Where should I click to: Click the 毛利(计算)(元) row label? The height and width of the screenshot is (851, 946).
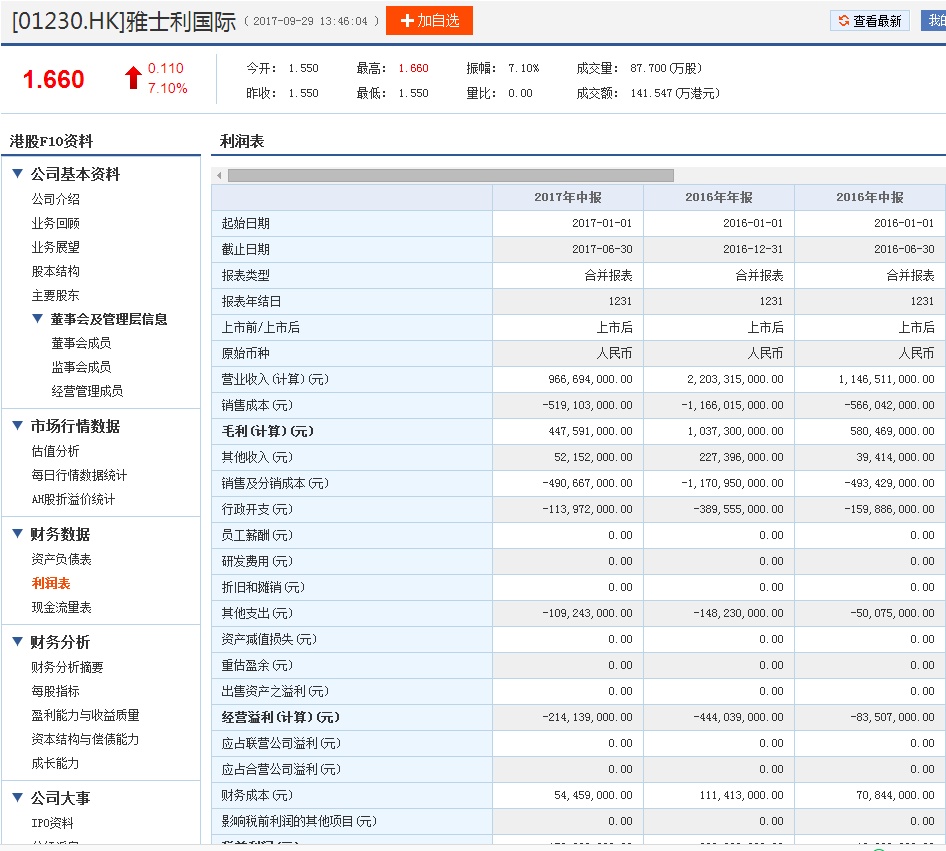268,431
